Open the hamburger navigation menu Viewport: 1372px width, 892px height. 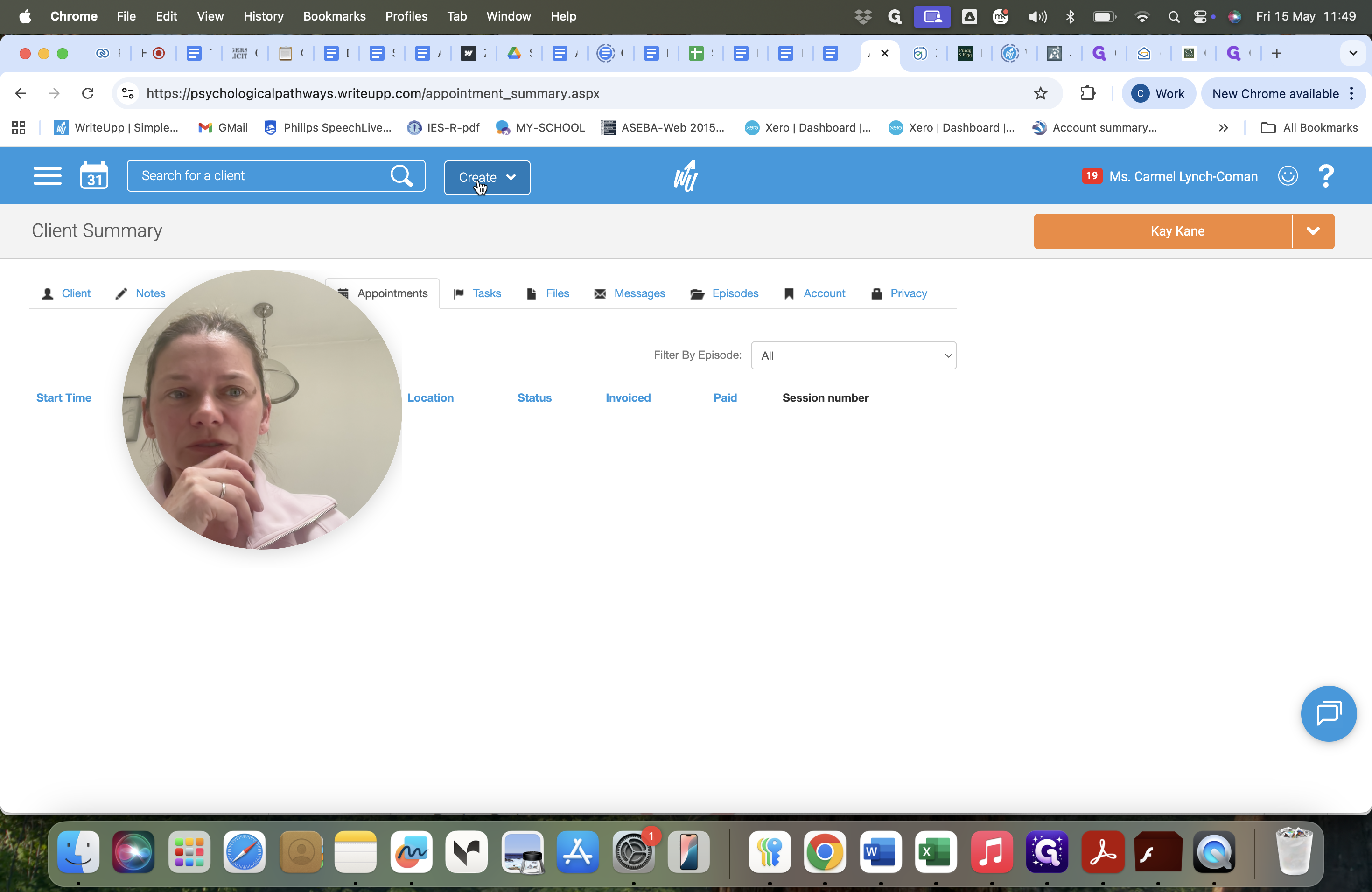pyautogui.click(x=47, y=176)
